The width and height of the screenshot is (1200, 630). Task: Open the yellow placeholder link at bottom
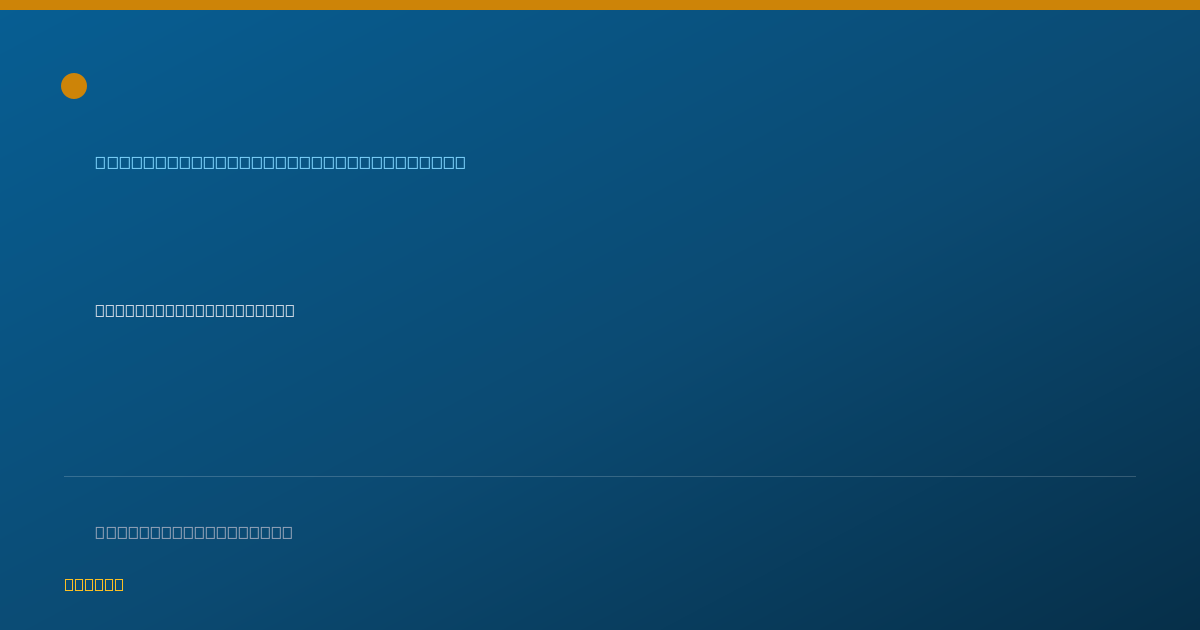[x=94, y=584]
